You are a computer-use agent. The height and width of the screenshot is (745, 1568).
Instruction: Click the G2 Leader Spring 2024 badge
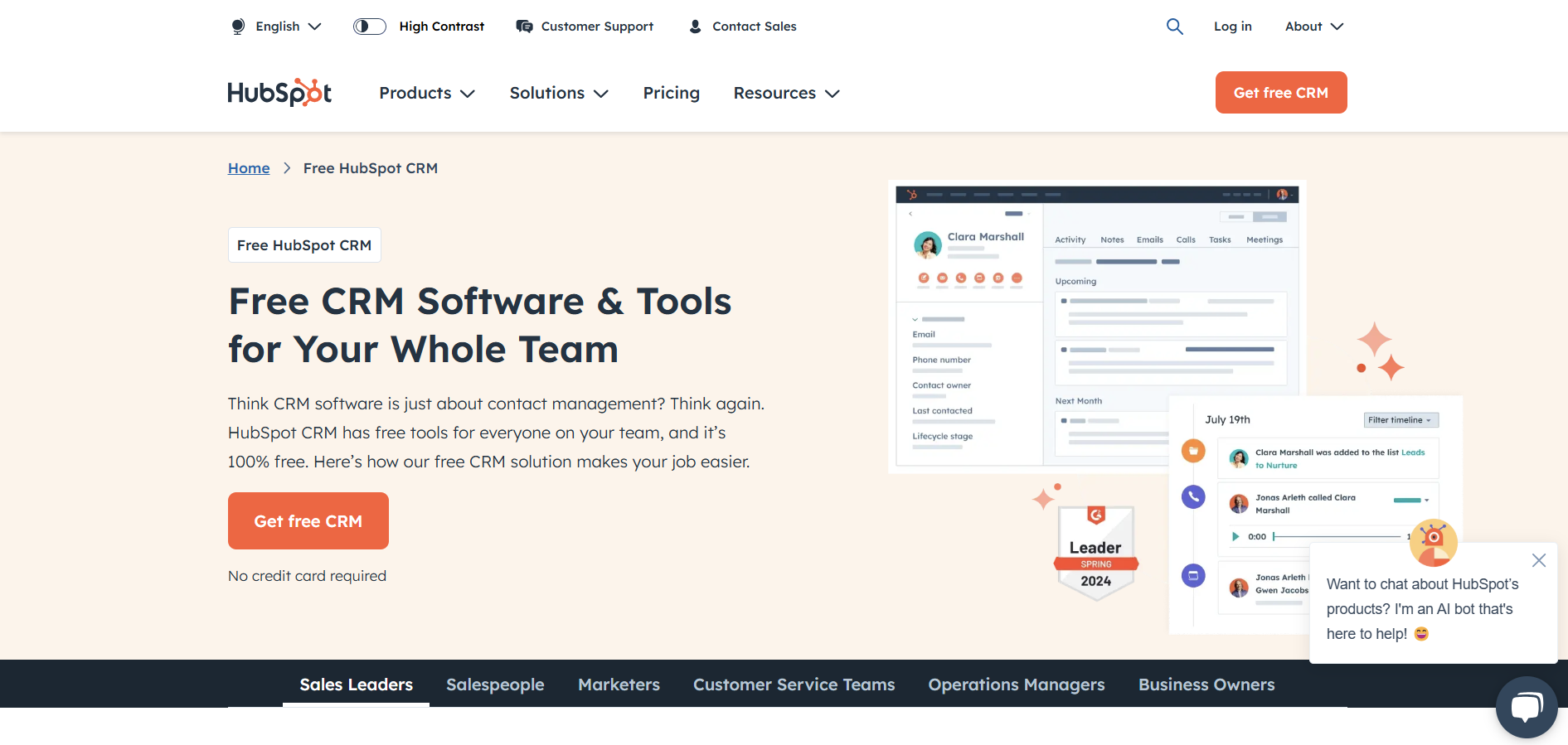(1096, 552)
